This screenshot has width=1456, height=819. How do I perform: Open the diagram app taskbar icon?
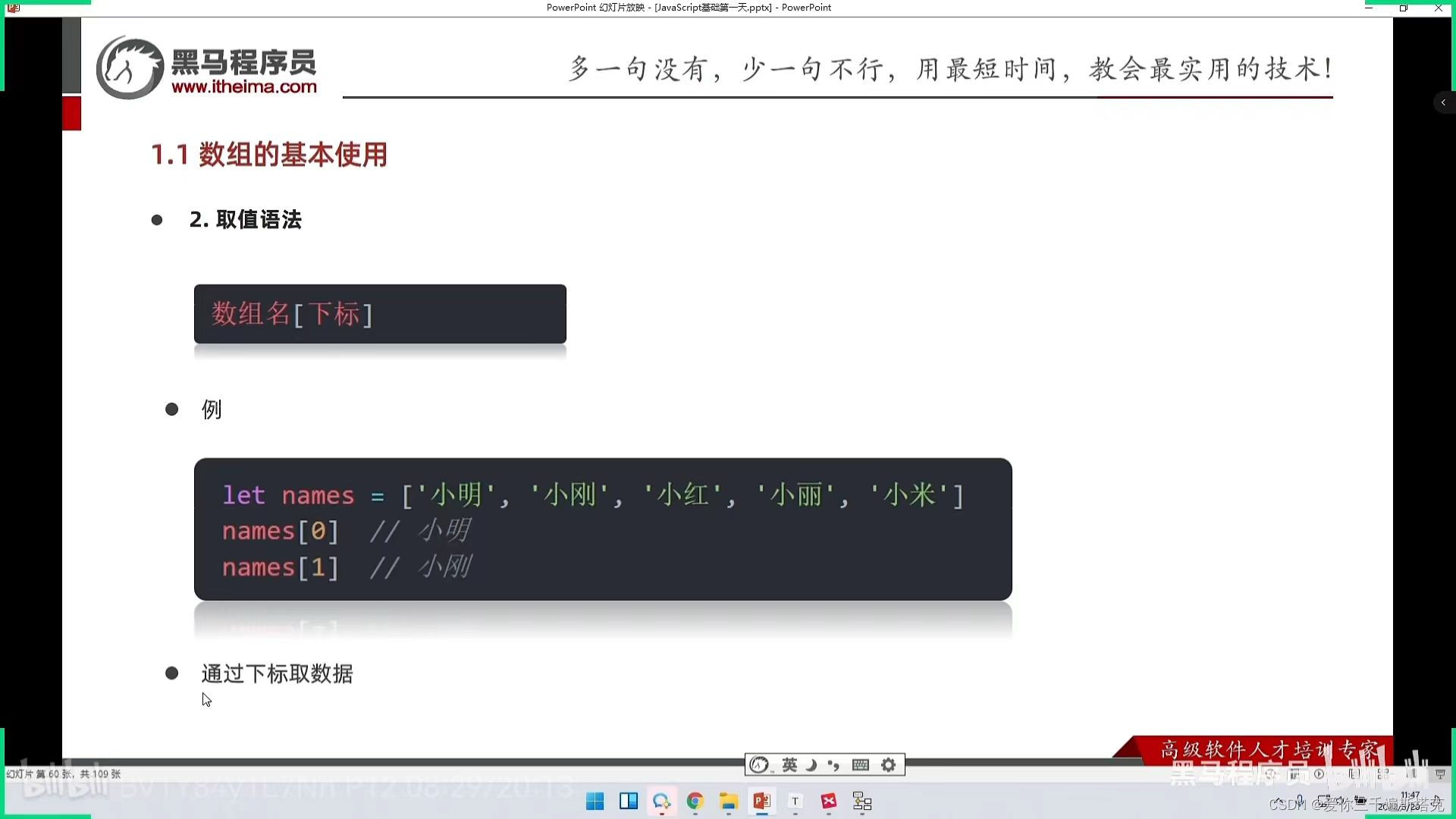click(x=862, y=802)
